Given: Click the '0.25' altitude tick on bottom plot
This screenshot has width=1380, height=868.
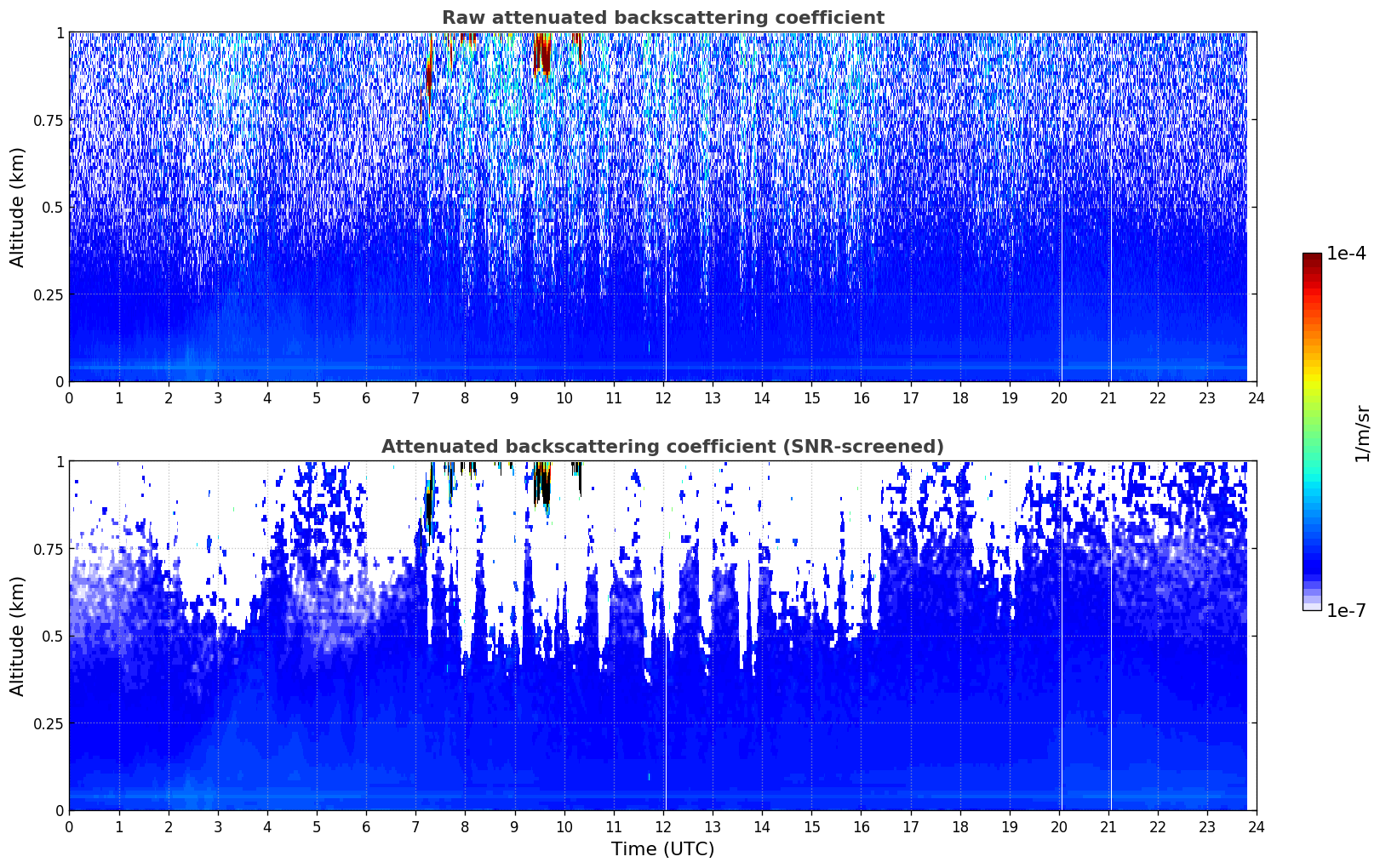Looking at the screenshot, I should tap(49, 723).
